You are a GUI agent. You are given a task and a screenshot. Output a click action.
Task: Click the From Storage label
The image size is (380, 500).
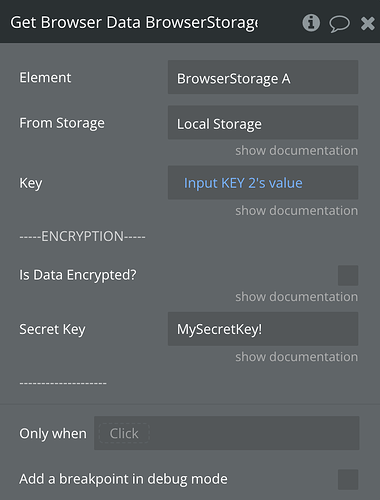pyautogui.click(x=62, y=123)
